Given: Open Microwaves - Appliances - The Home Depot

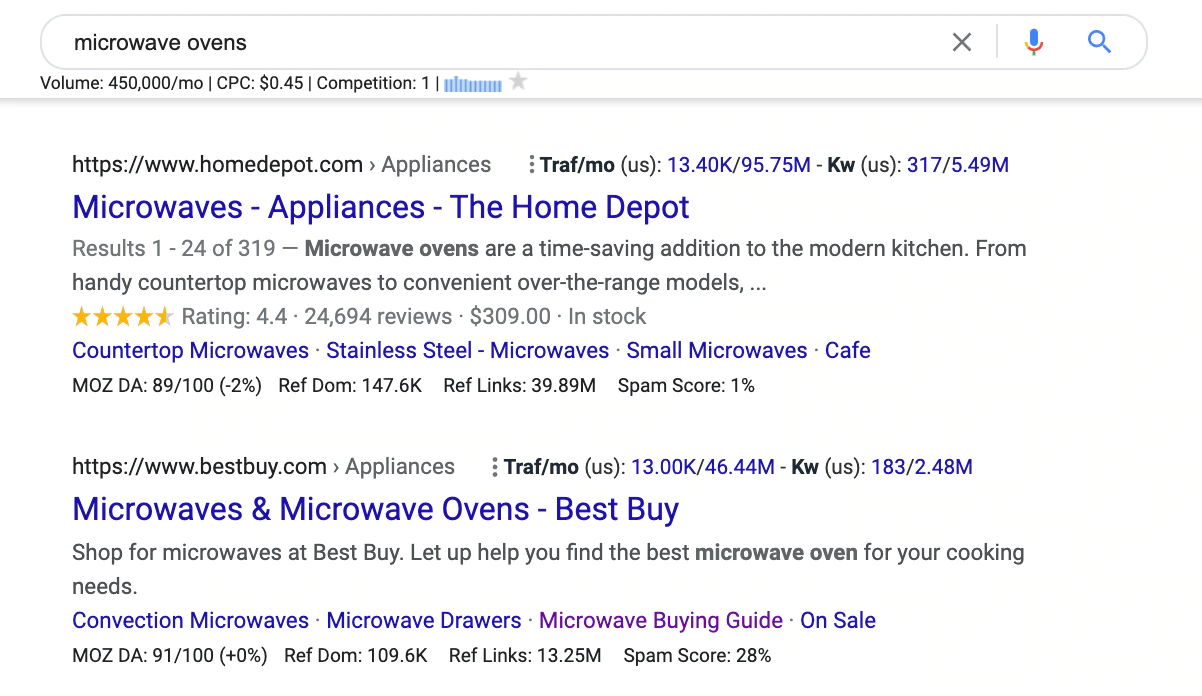Looking at the screenshot, I should [381, 207].
